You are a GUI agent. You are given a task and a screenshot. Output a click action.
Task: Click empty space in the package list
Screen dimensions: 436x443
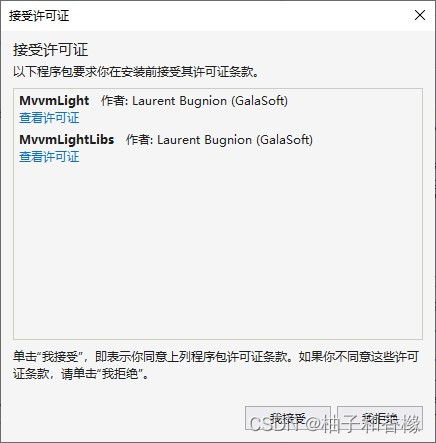click(x=218, y=250)
